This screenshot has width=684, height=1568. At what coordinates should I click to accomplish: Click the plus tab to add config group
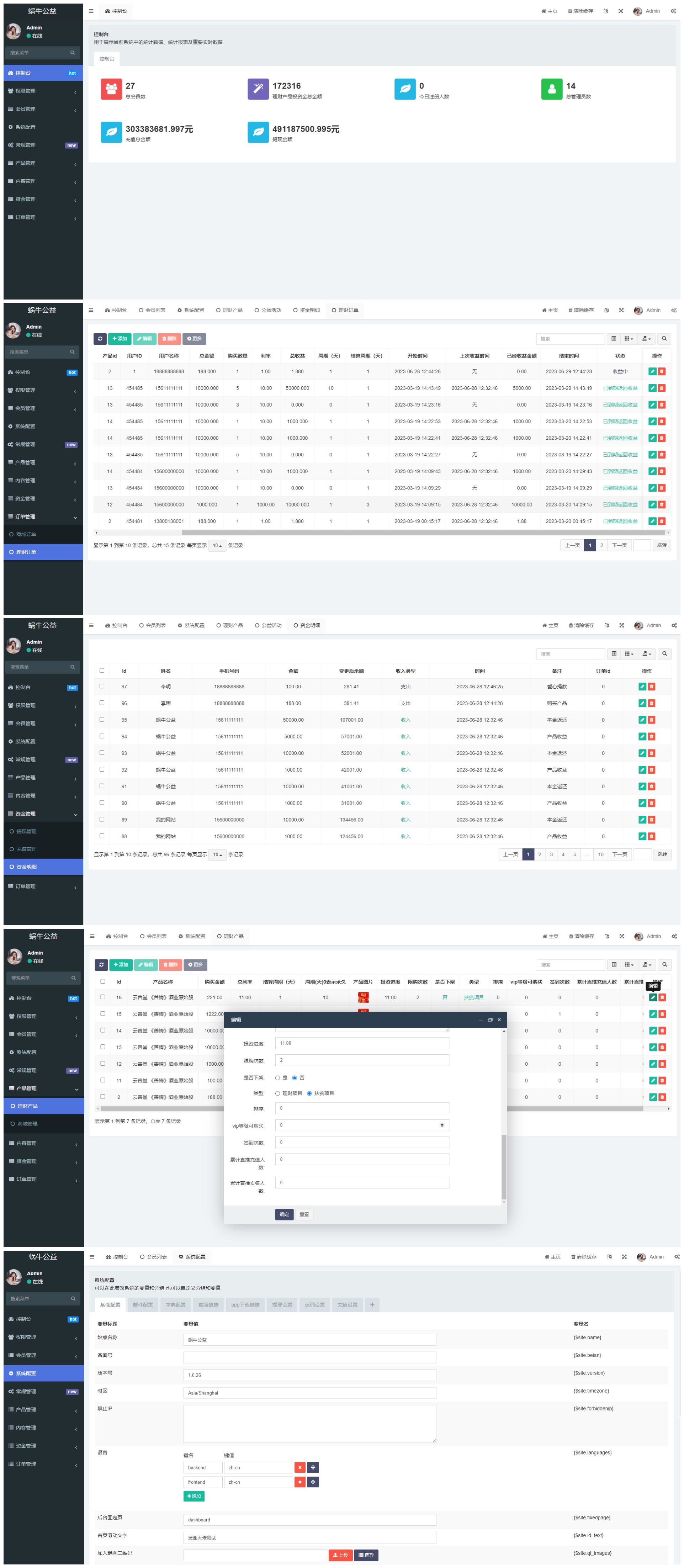[372, 1304]
